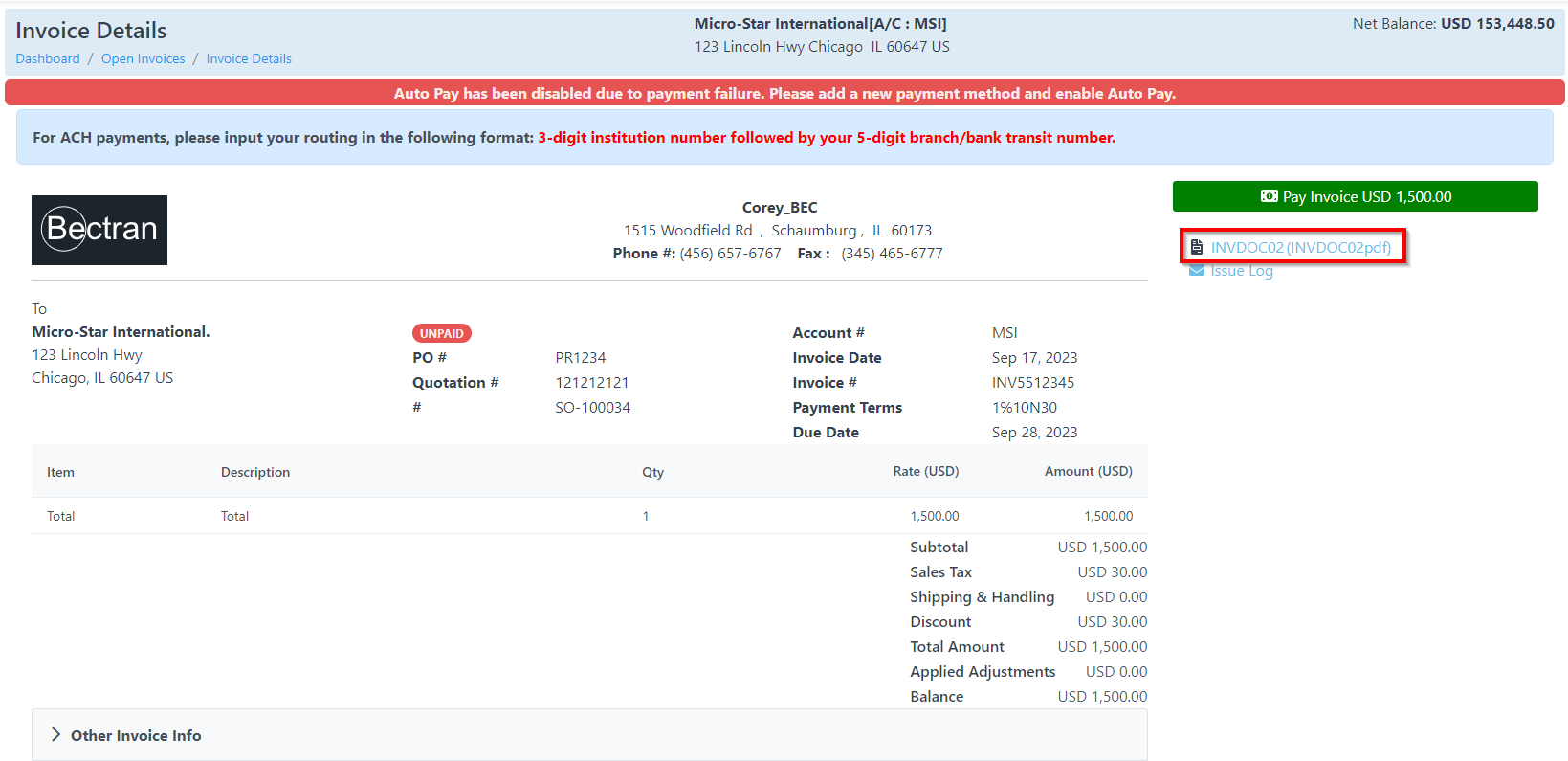This screenshot has width=1568, height=761.
Task: Click the money icon on Pay Invoice button
Action: (x=1269, y=196)
